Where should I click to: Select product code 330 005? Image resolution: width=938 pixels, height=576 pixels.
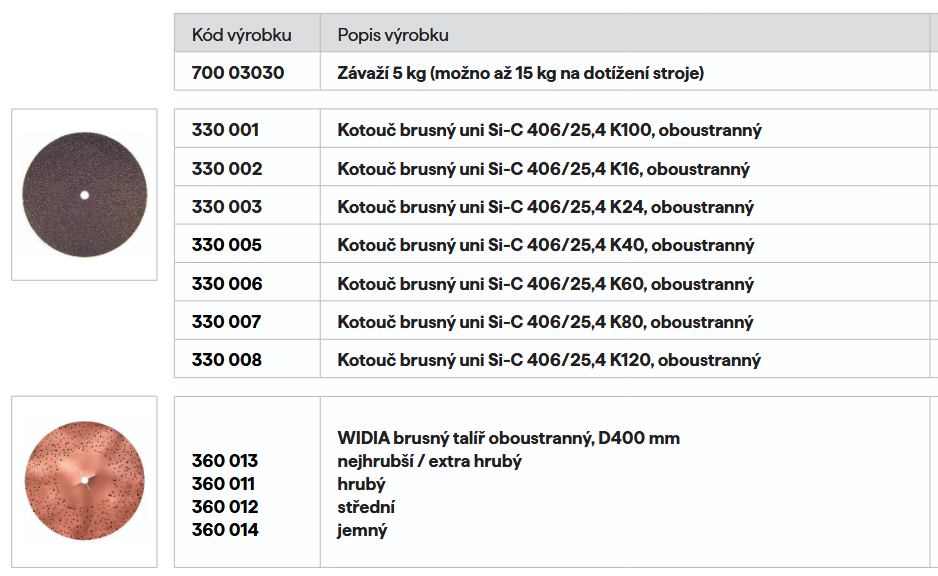pyautogui.click(x=227, y=245)
